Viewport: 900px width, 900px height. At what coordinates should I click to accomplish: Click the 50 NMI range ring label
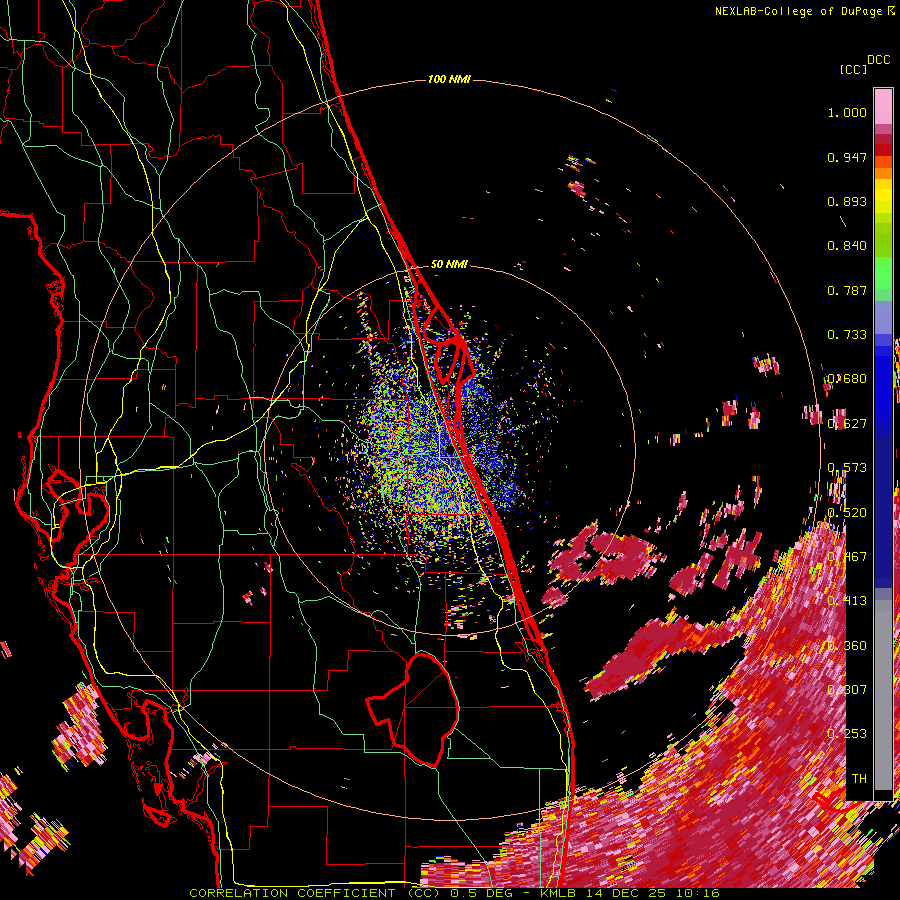[449, 264]
